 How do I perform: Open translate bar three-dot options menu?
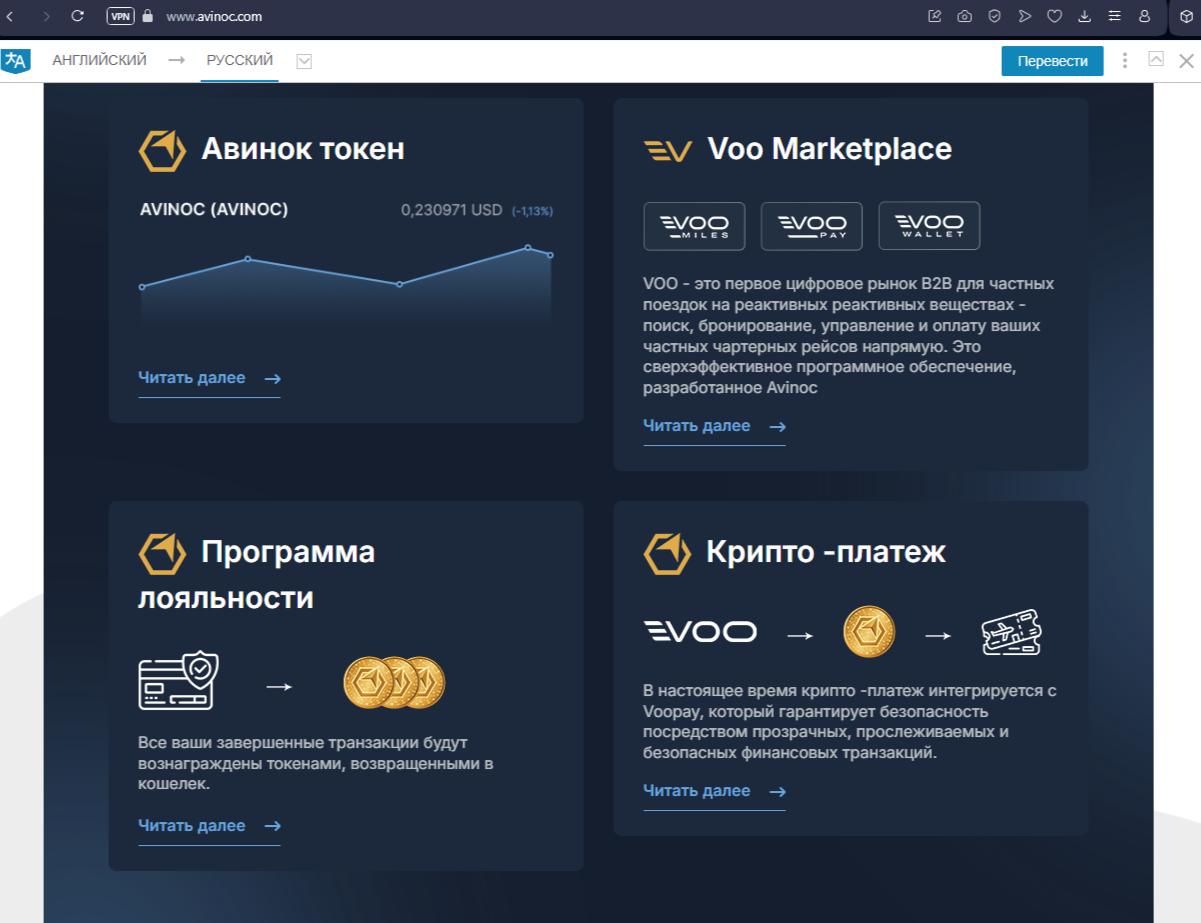pyautogui.click(x=1126, y=61)
